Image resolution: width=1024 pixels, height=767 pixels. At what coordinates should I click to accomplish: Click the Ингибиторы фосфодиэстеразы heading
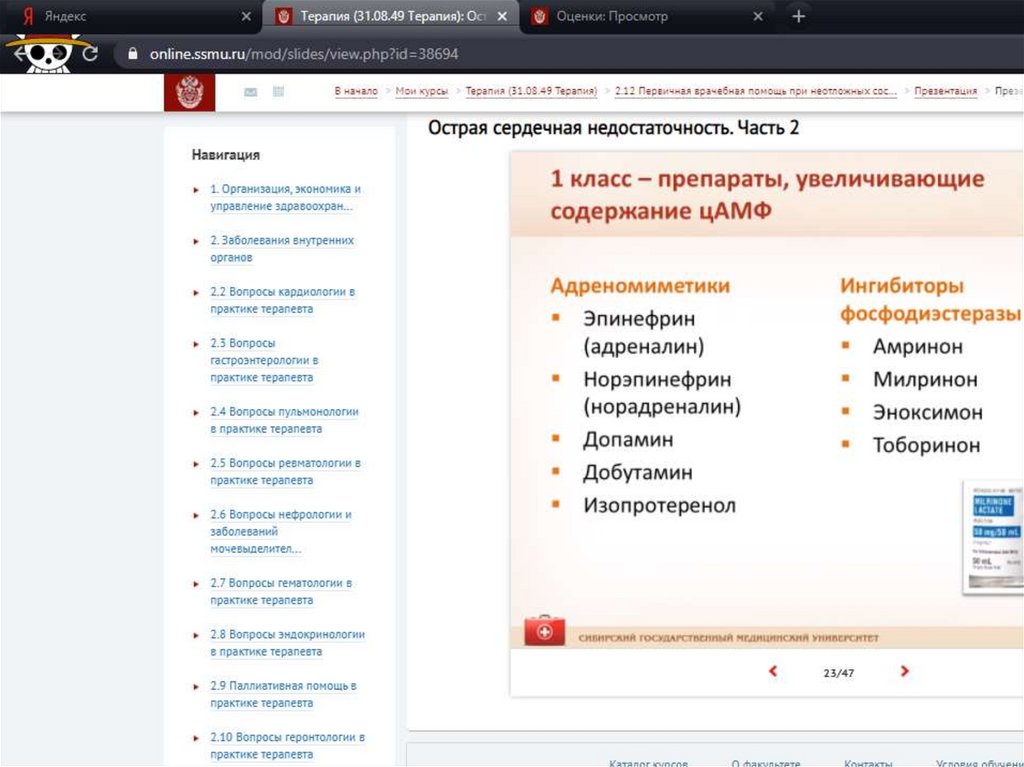point(930,300)
